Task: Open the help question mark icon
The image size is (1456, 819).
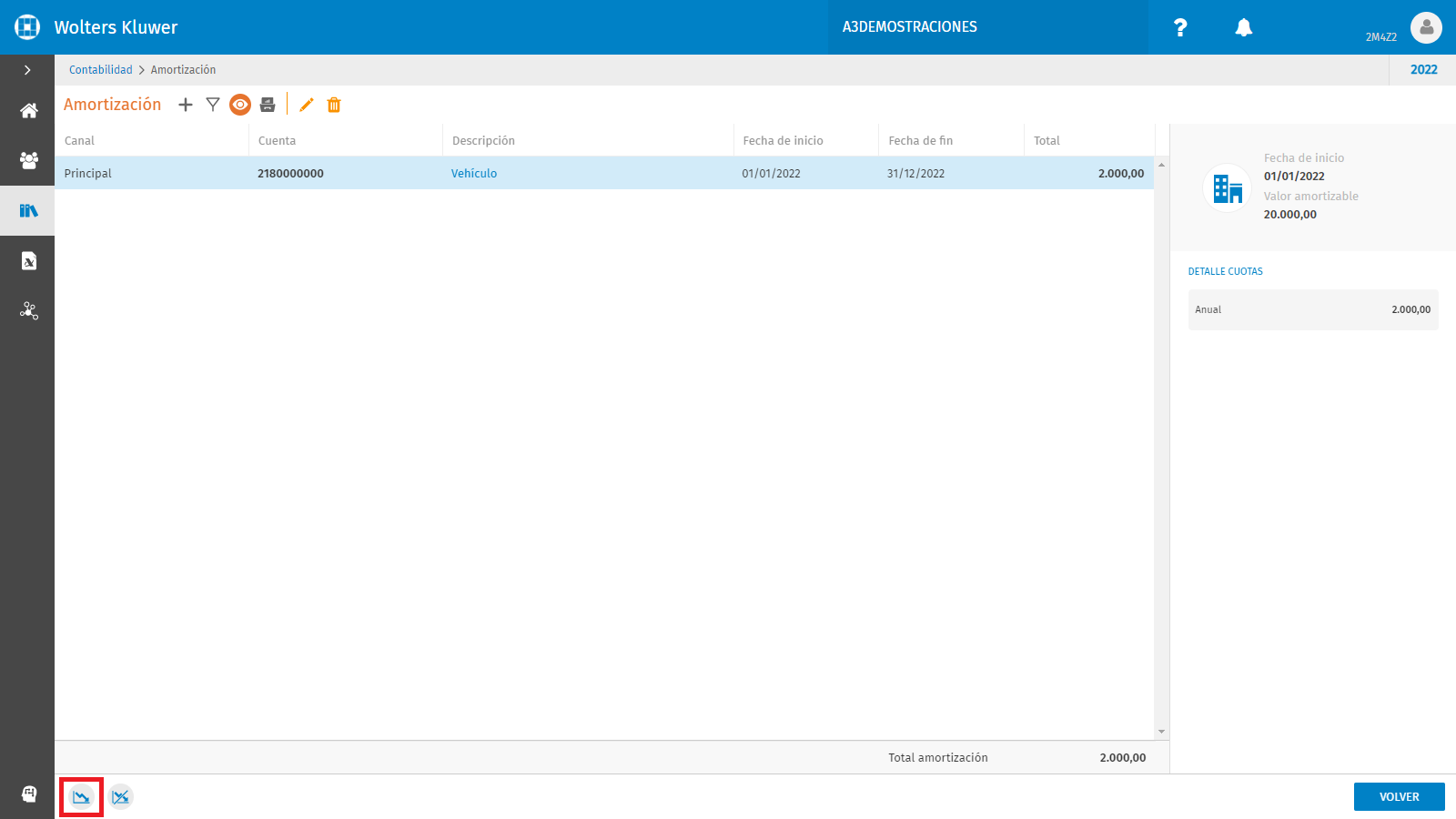Action: pos(1180,27)
